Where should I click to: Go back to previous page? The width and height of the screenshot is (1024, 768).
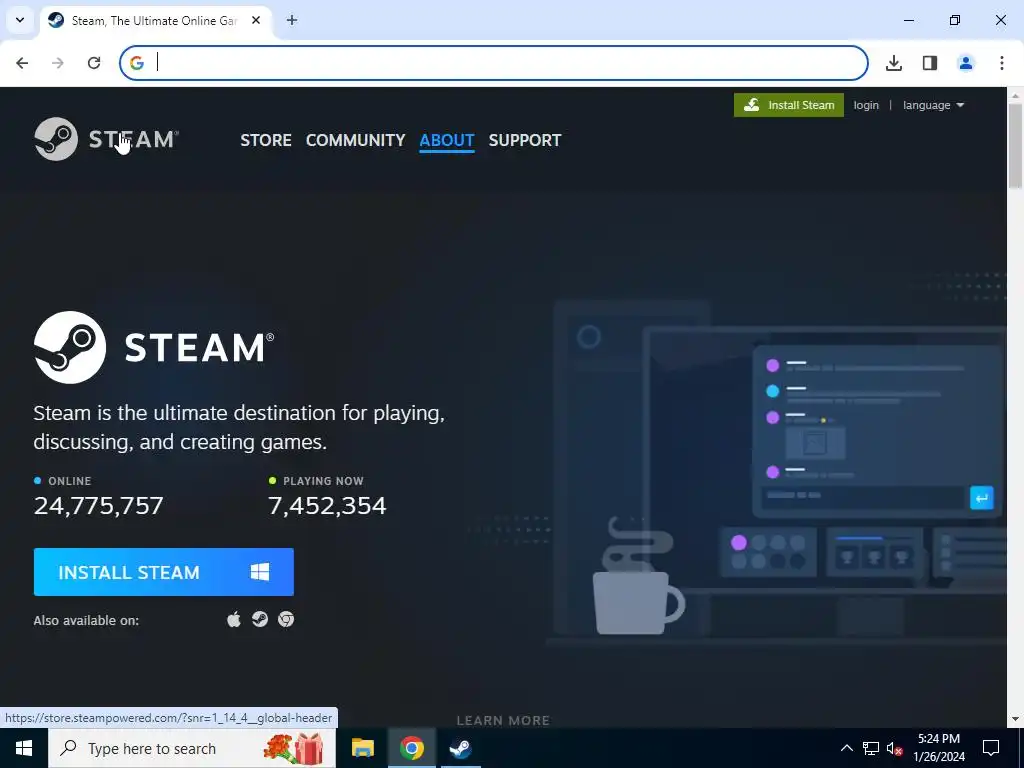(22, 63)
